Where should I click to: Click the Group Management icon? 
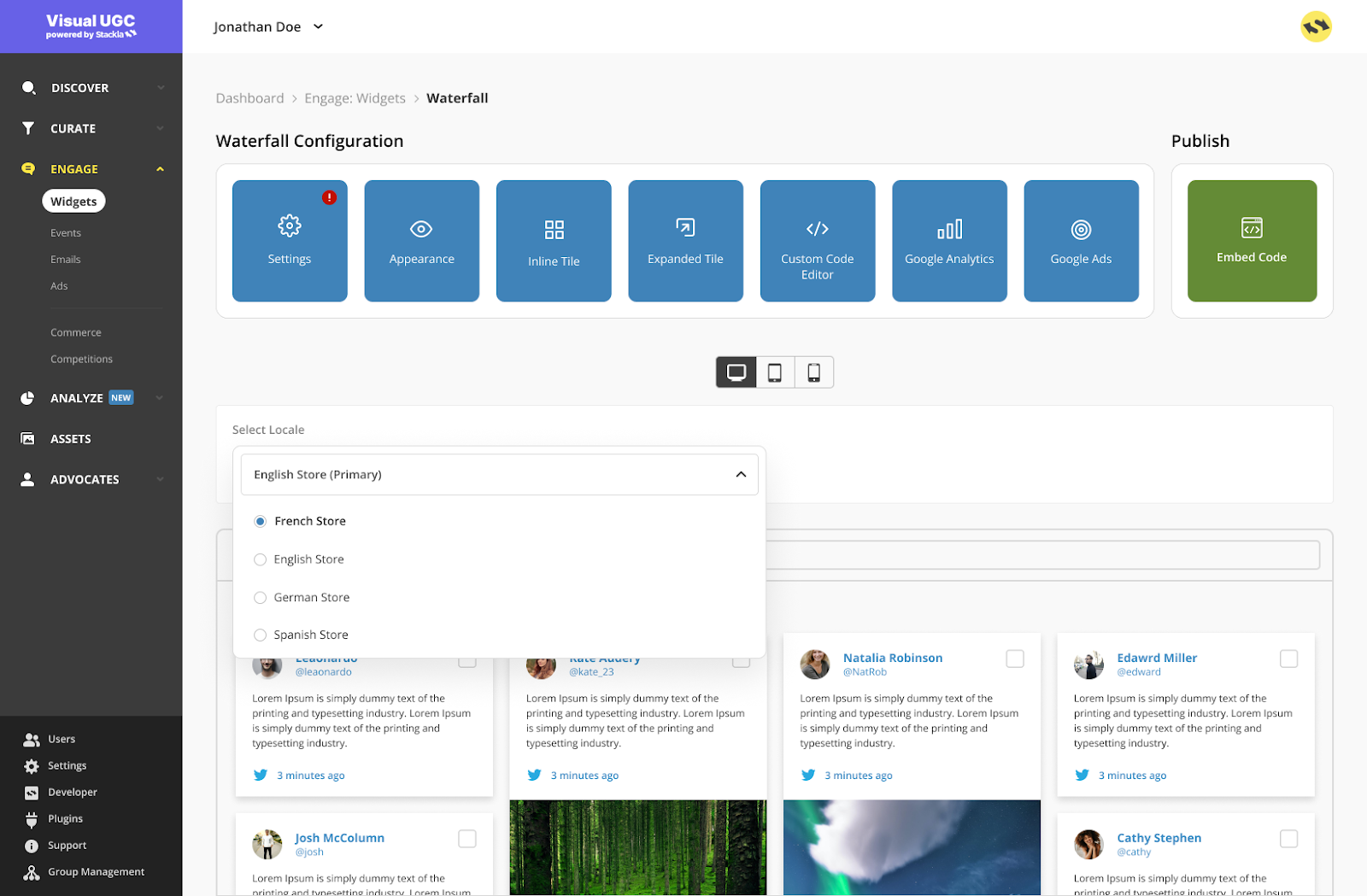tap(32, 872)
